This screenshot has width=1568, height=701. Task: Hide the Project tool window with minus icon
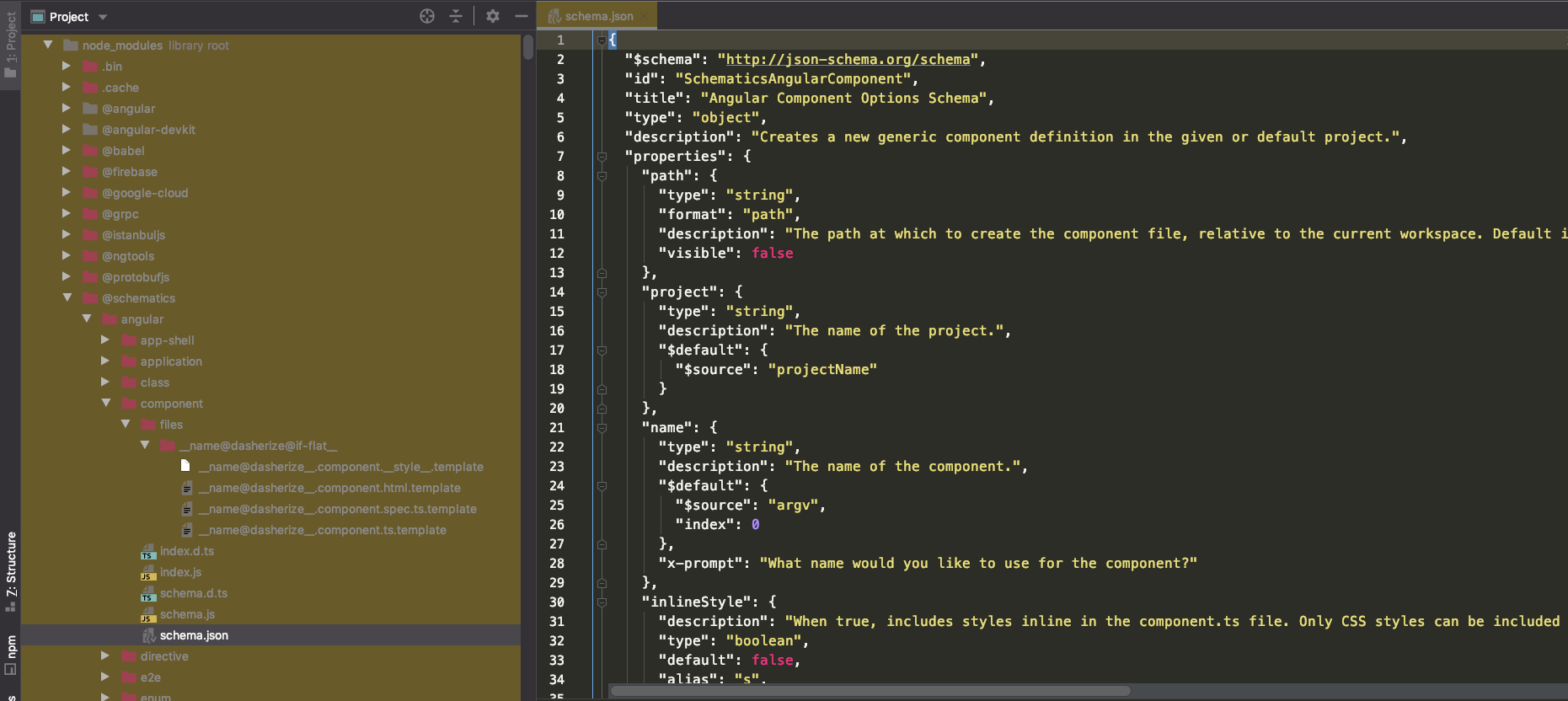point(522,16)
